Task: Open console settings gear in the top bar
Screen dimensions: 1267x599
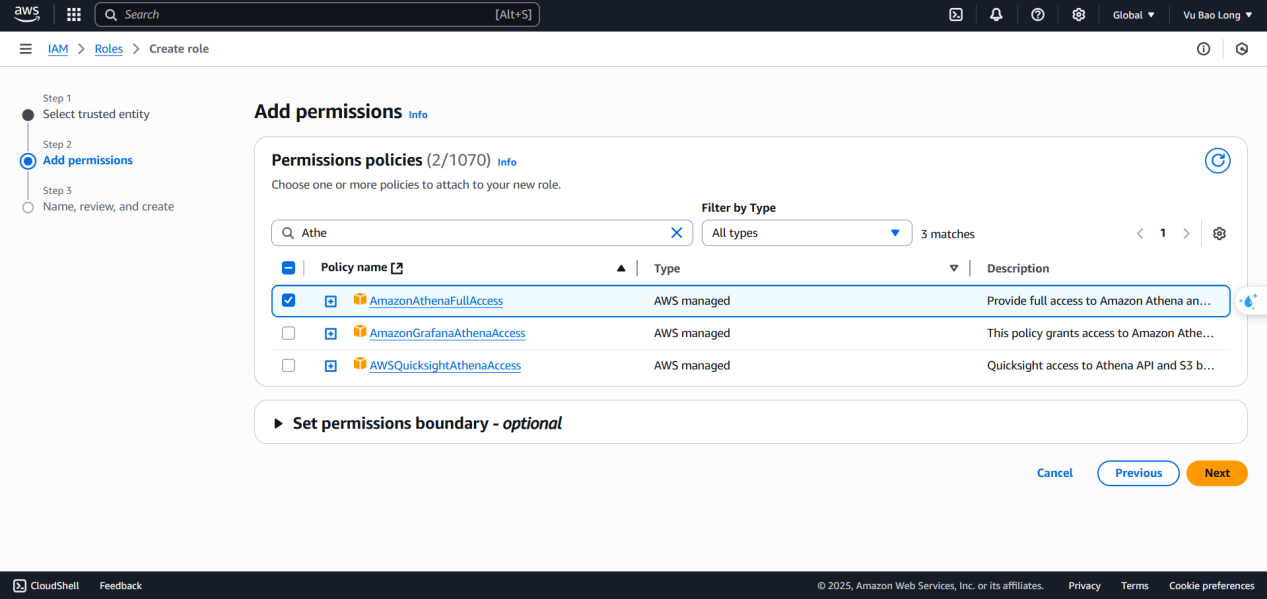Action: pos(1078,15)
